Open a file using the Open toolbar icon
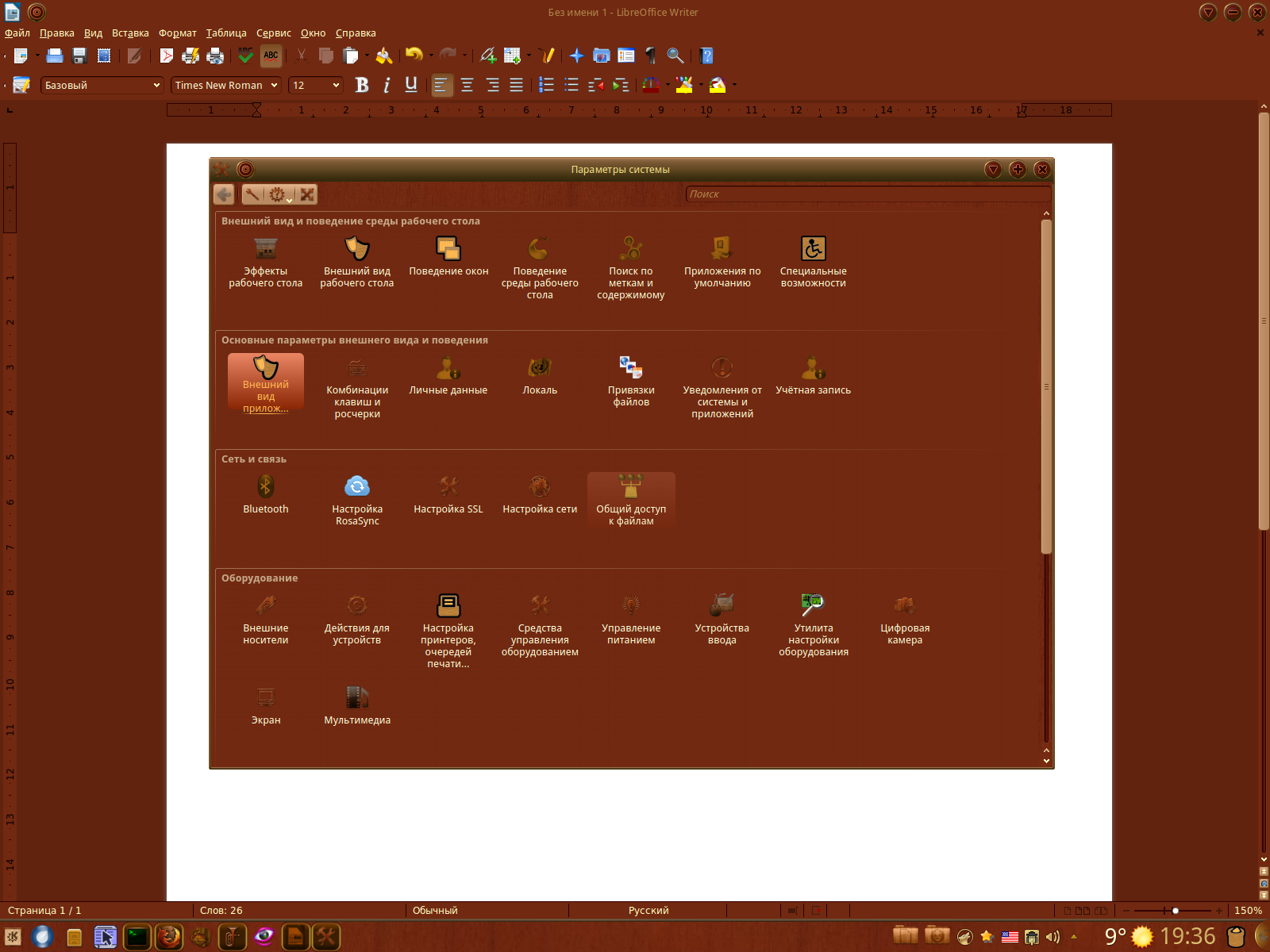The width and height of the screenshot is (1270, 952). (55, 56)
